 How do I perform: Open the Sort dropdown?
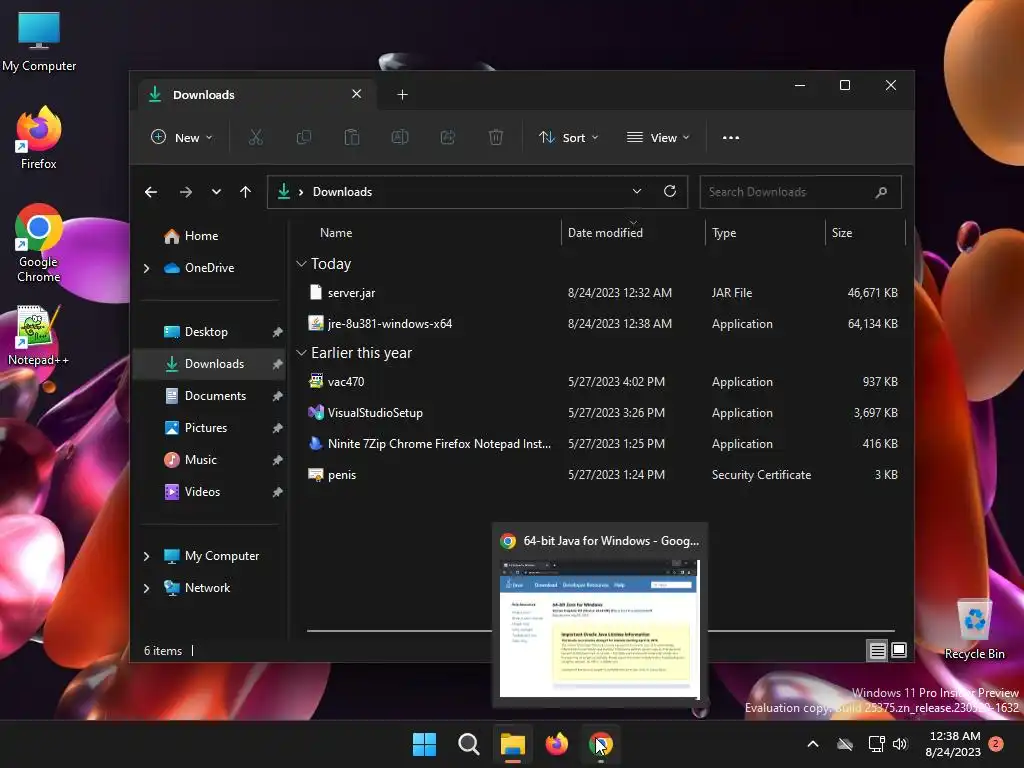point(568,137)
